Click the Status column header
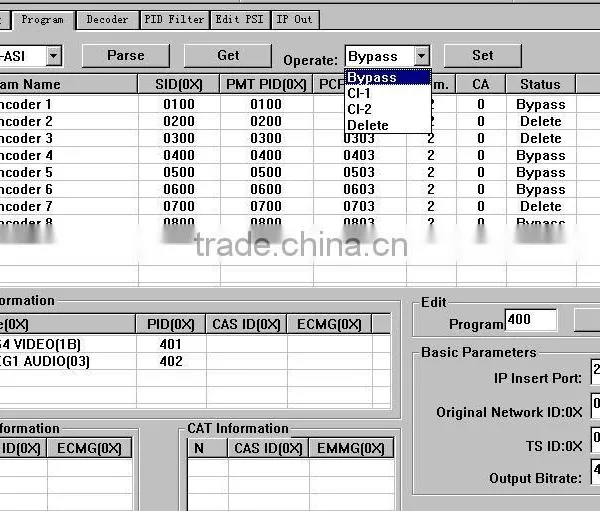The image size is (600, 511). tap(540, 84)
